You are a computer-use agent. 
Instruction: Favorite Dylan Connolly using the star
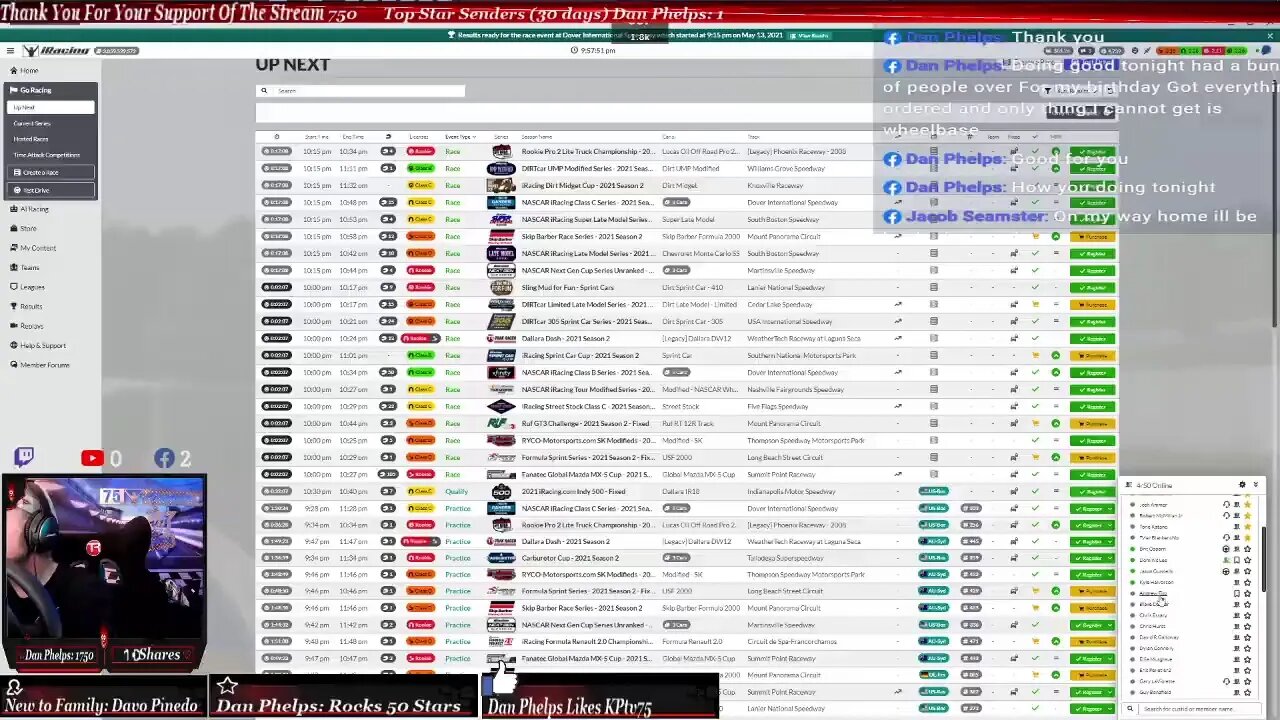click(1247, 648)
